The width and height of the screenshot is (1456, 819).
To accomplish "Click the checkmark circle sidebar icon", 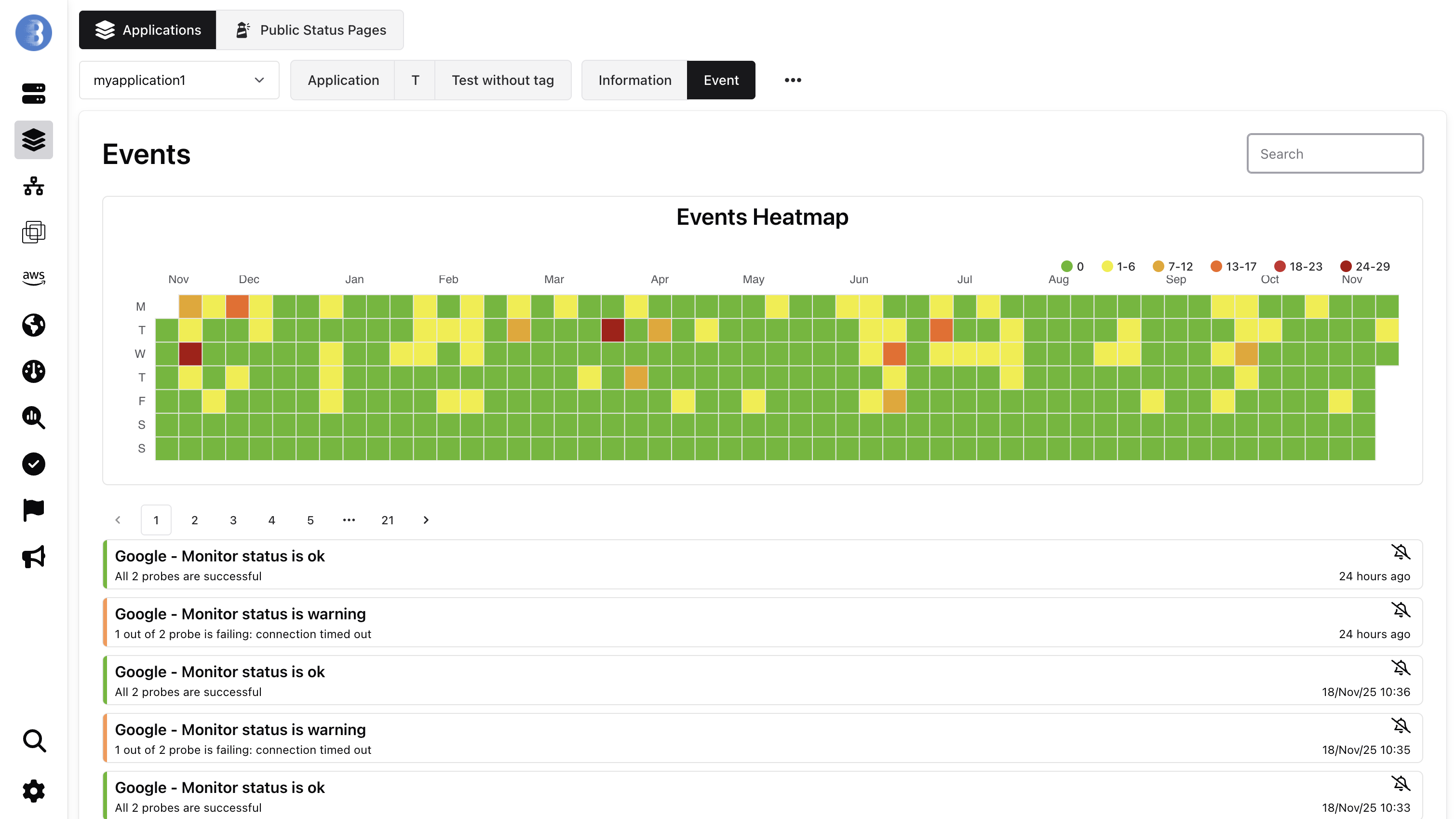I will [33, 464].
